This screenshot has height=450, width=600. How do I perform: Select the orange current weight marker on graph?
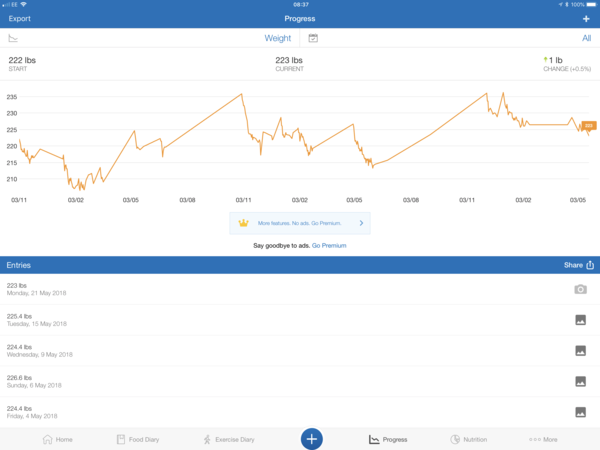tap(589, 126)
